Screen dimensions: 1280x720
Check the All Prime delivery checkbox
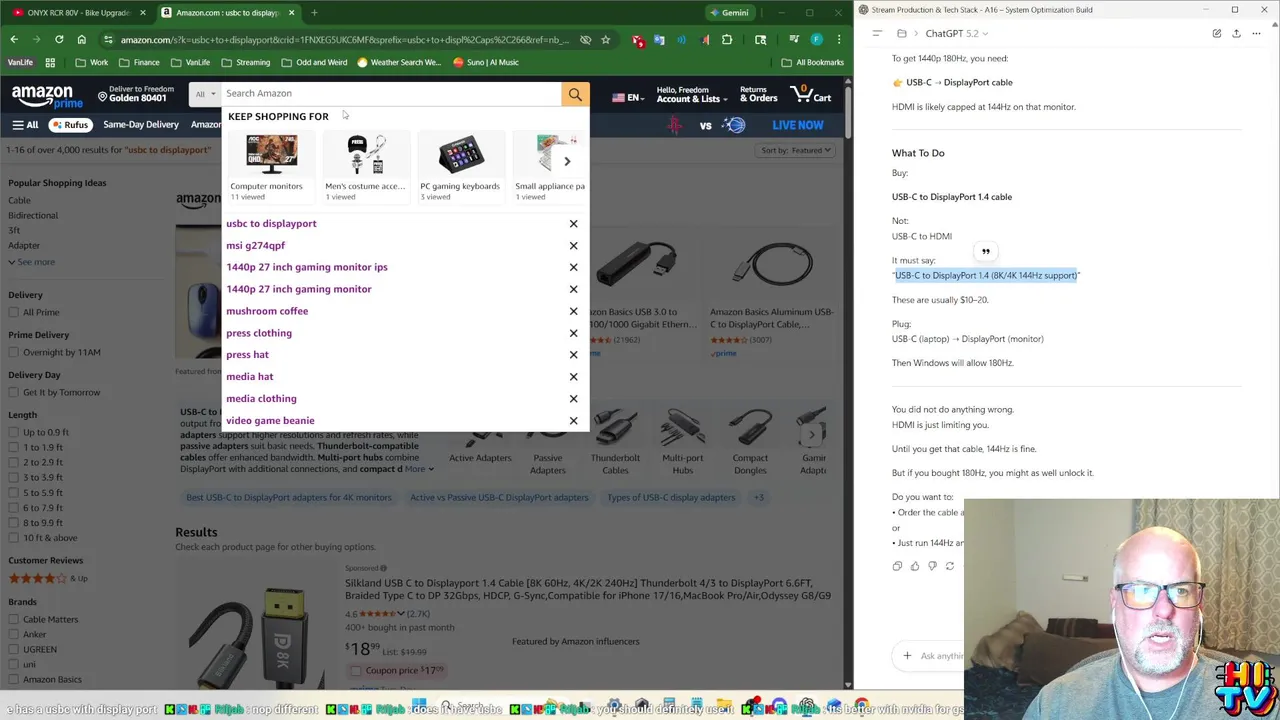(14, 312)
